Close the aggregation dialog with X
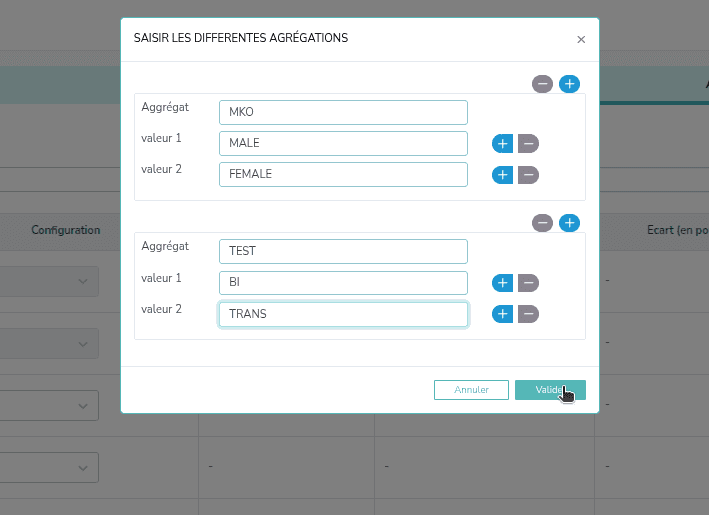 pyautogui.click(x=581, y=40)
